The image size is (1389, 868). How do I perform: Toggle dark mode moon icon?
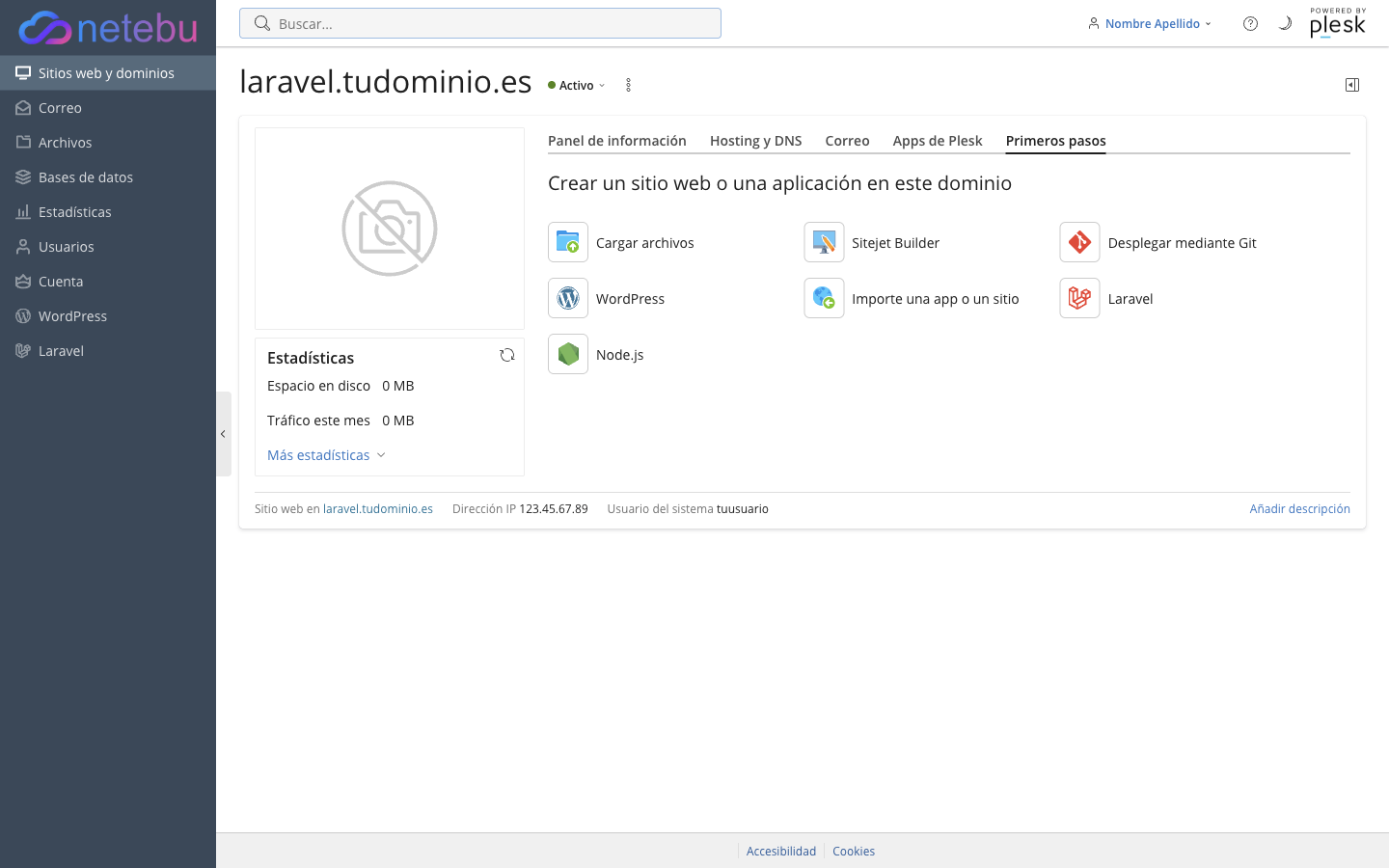coord(1285,23)
